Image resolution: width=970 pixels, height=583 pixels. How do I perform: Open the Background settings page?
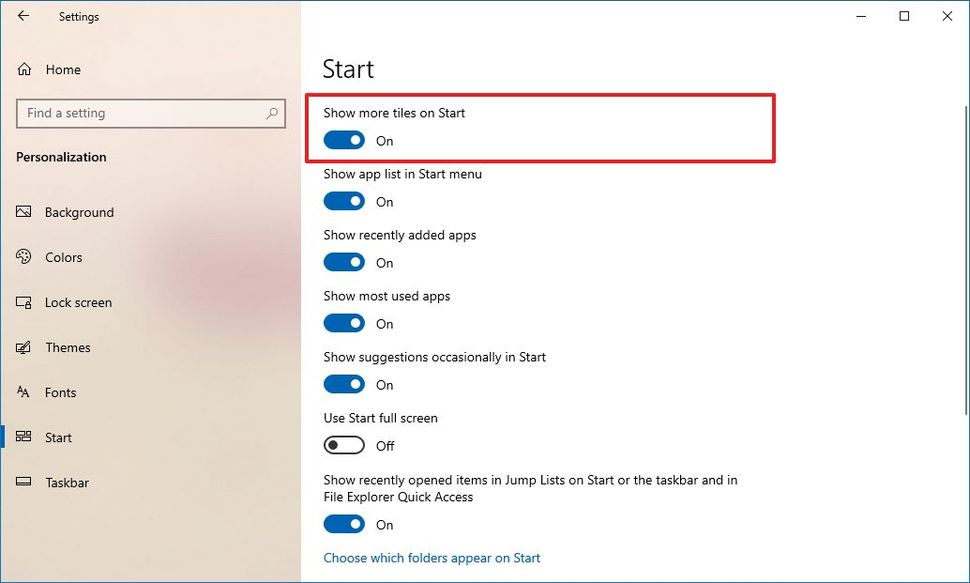coord(78,212)
